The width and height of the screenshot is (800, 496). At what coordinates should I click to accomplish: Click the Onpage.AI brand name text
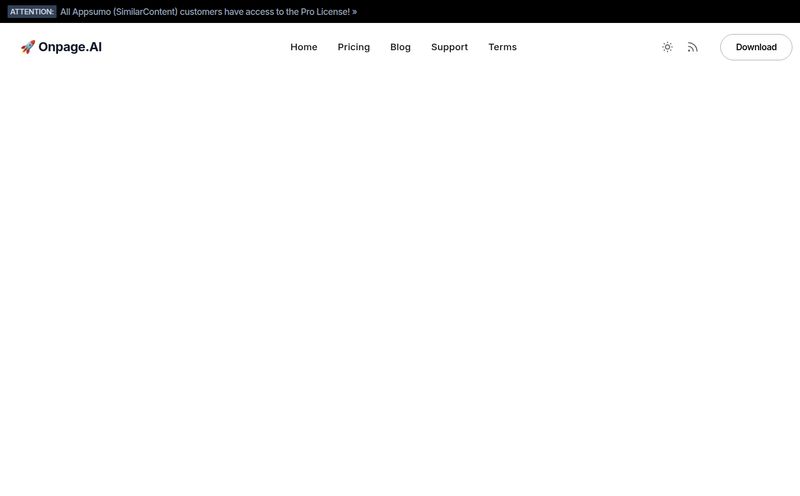(70, 47)
